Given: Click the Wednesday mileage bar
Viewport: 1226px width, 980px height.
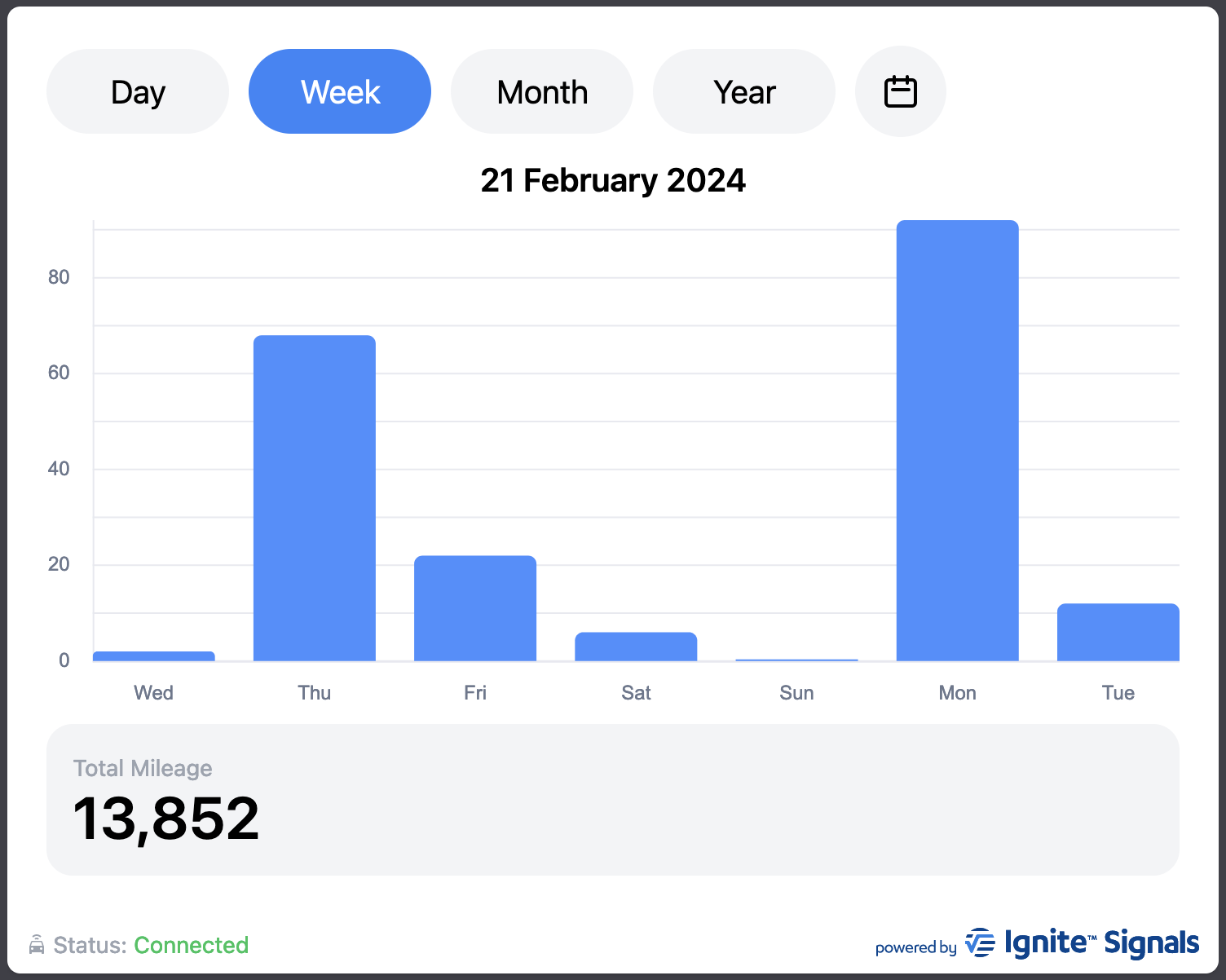Looking at the screenshot, I should 154,656.
